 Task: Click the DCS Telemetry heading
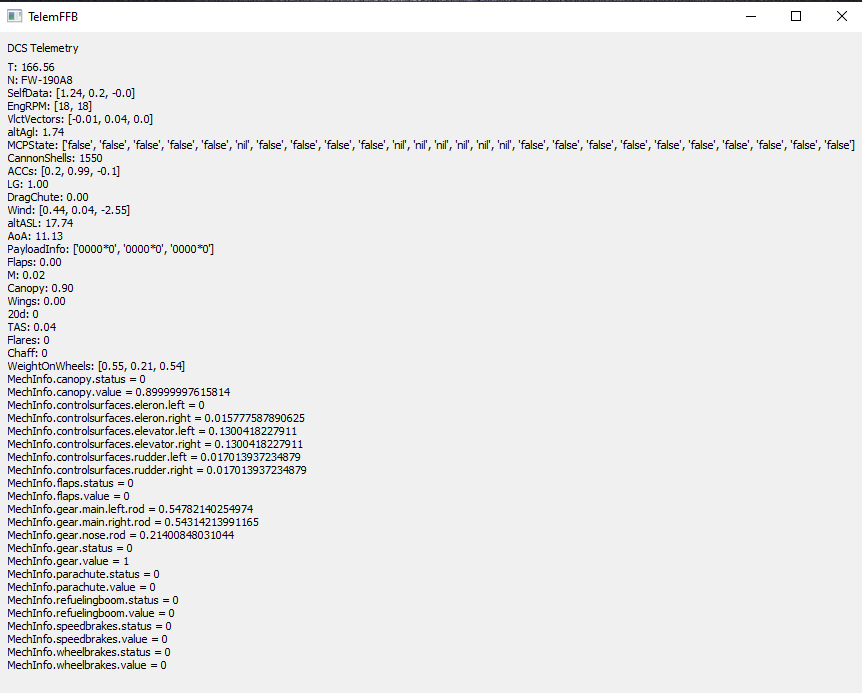tap(43, 48)
